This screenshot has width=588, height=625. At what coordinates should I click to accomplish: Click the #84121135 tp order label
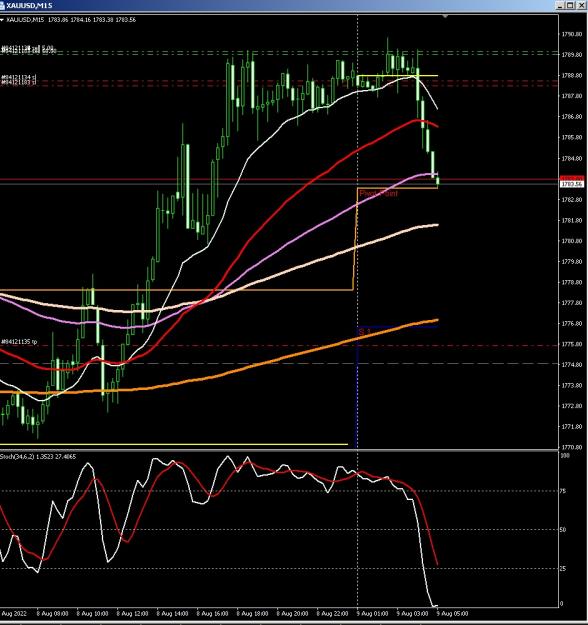(x=19, y=342)
